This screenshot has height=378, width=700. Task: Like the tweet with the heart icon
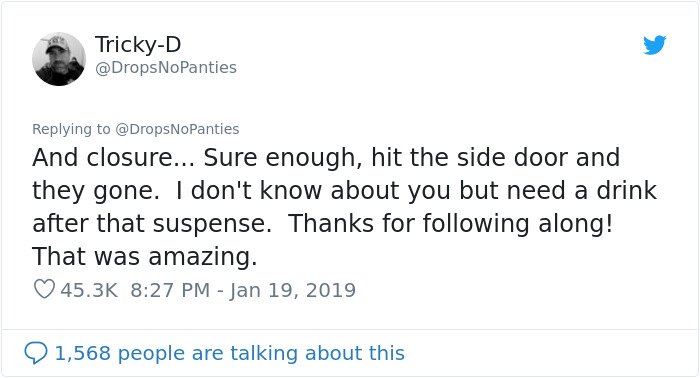pos(44,289)
